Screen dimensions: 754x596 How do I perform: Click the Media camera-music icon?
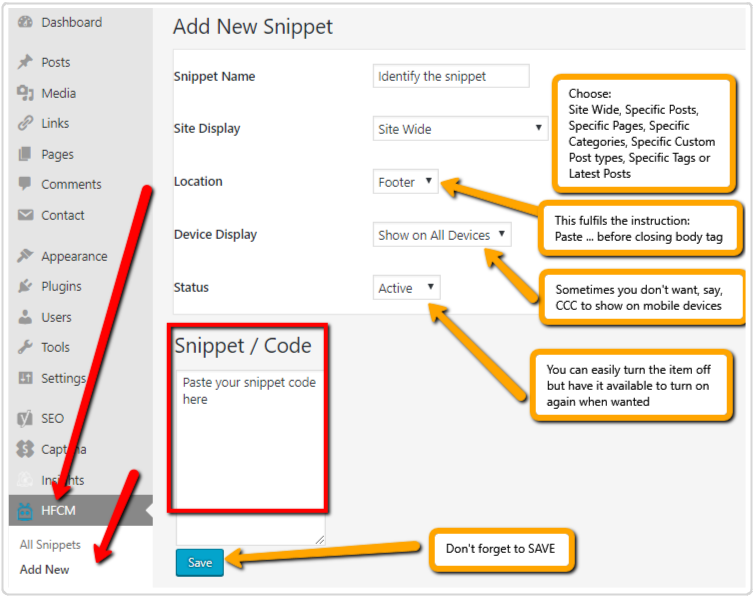(25, 93)
